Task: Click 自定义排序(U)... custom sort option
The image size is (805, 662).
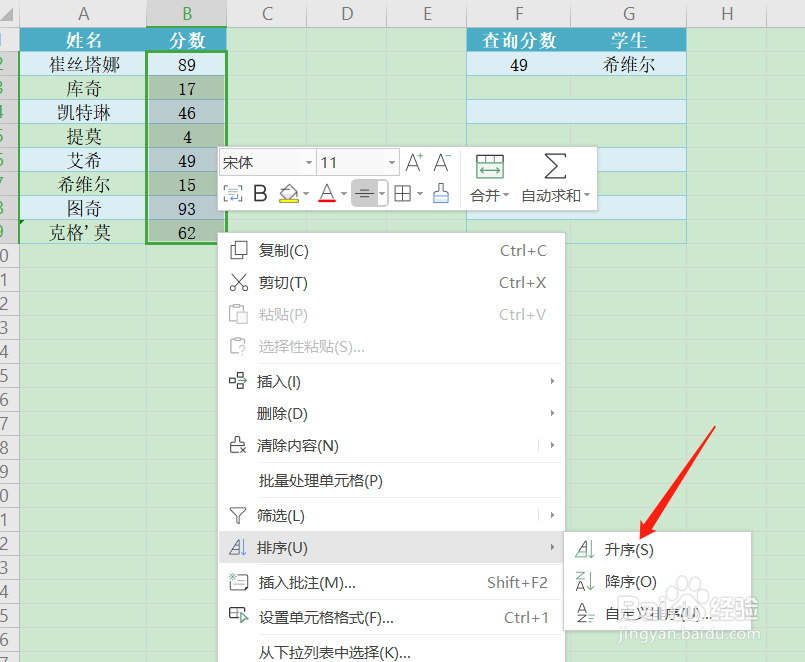Action: click(x=658, y=613)
